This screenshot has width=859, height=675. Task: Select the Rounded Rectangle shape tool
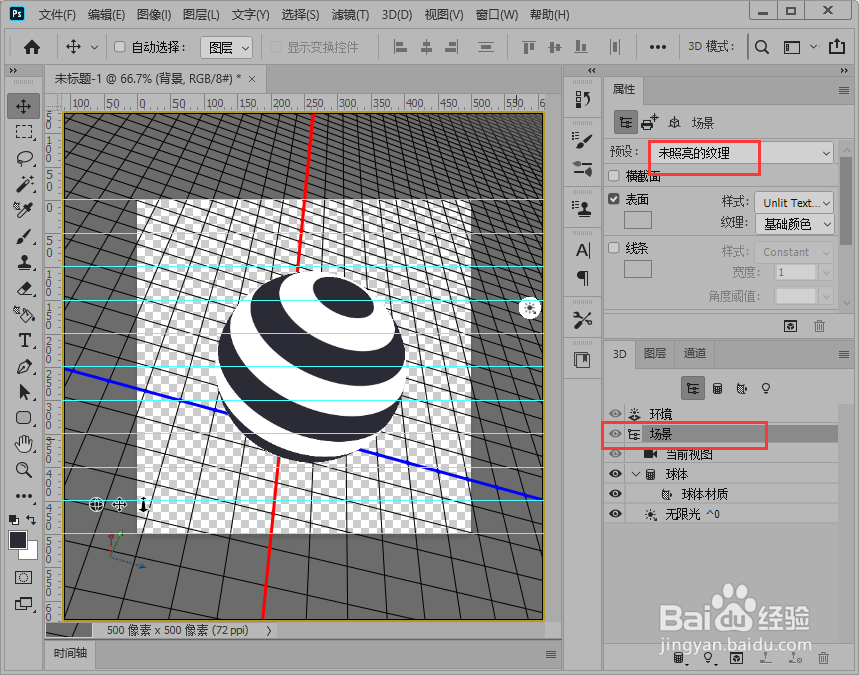click(x=24, y=418)
